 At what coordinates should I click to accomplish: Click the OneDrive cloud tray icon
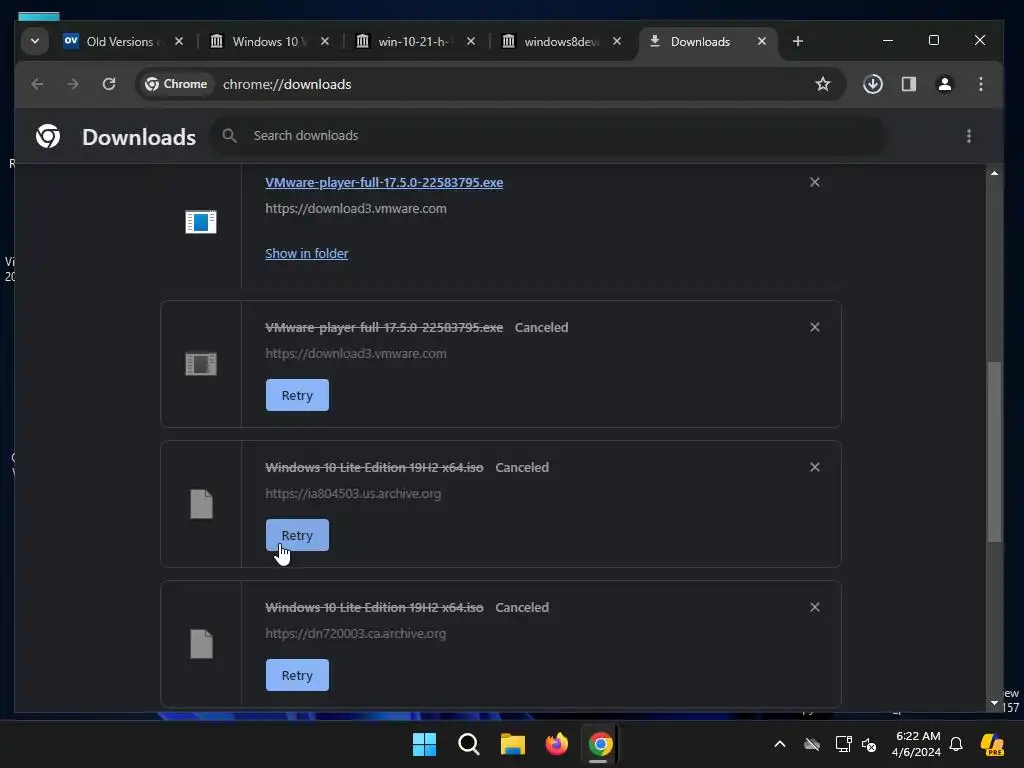[812, 744]
